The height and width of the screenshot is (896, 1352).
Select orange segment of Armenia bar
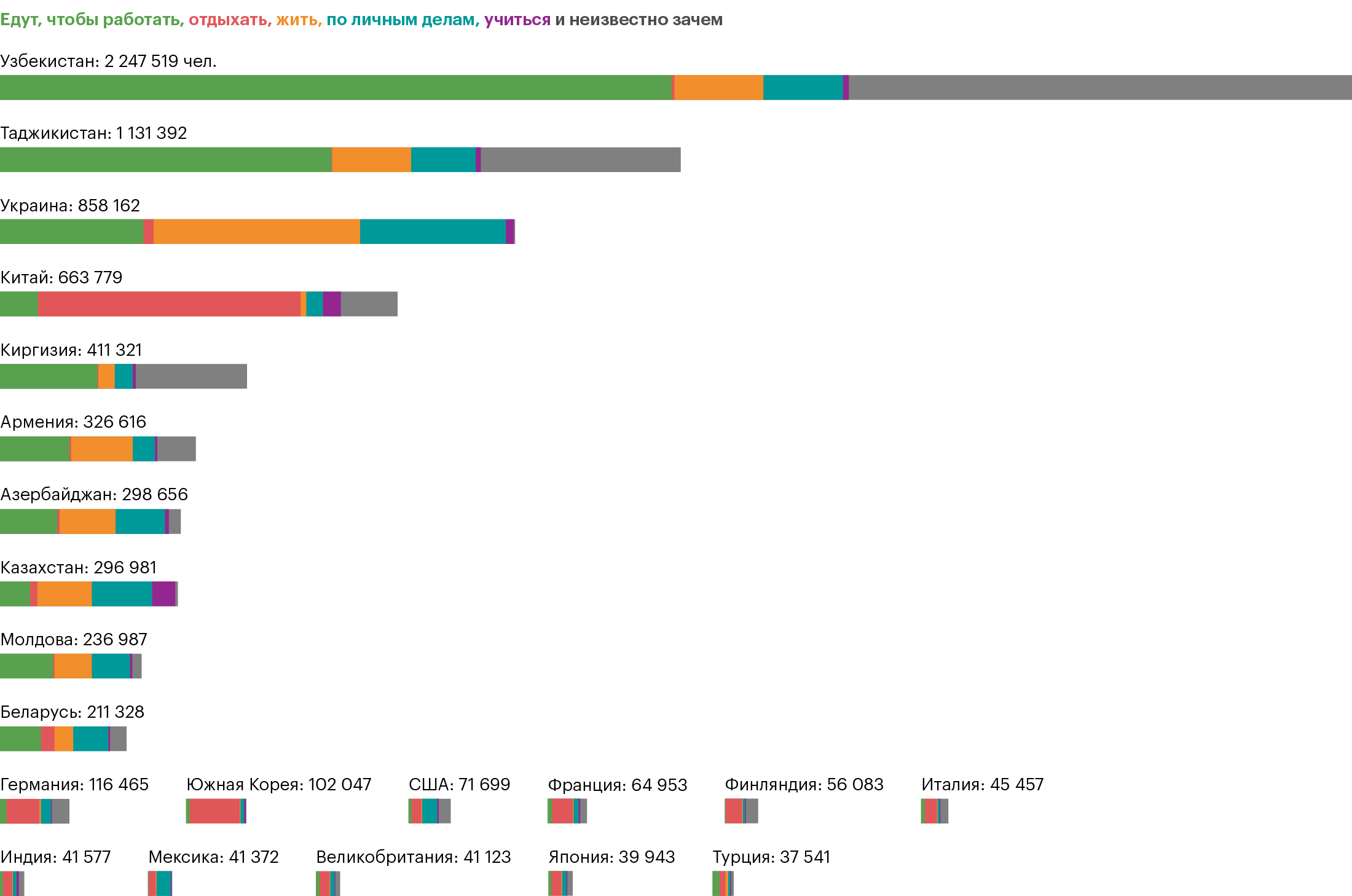click(102, 449)
